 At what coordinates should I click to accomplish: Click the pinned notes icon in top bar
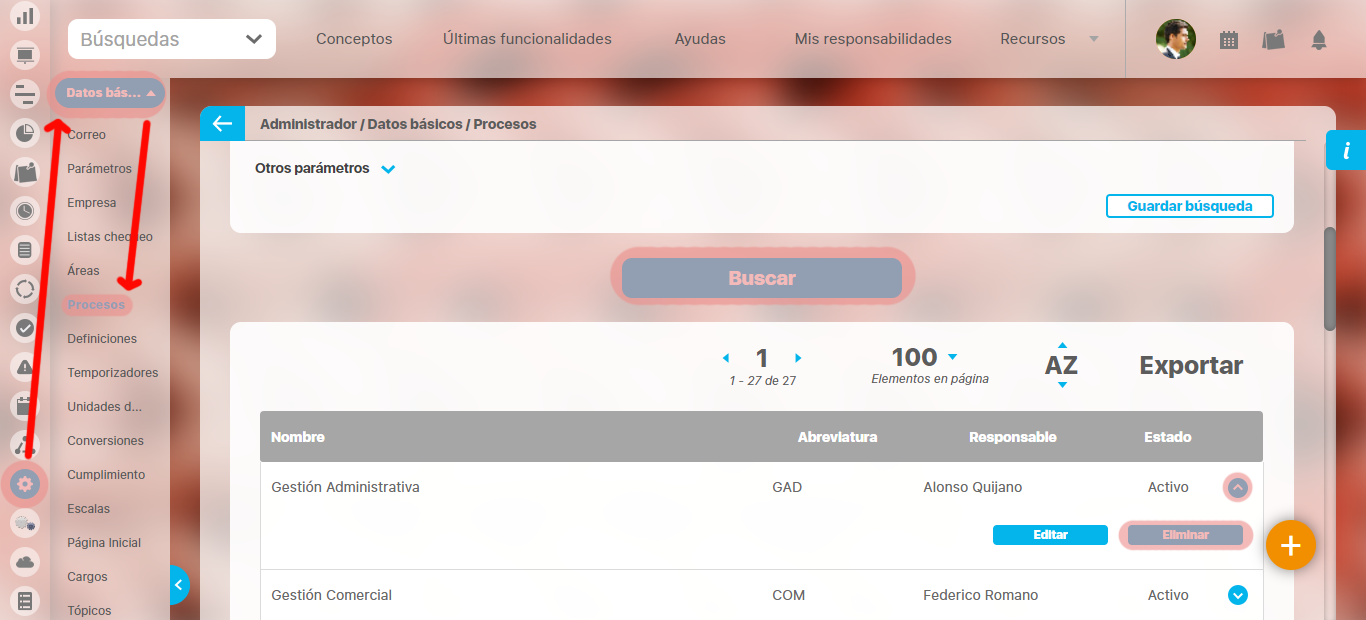tap(1273, 40)
